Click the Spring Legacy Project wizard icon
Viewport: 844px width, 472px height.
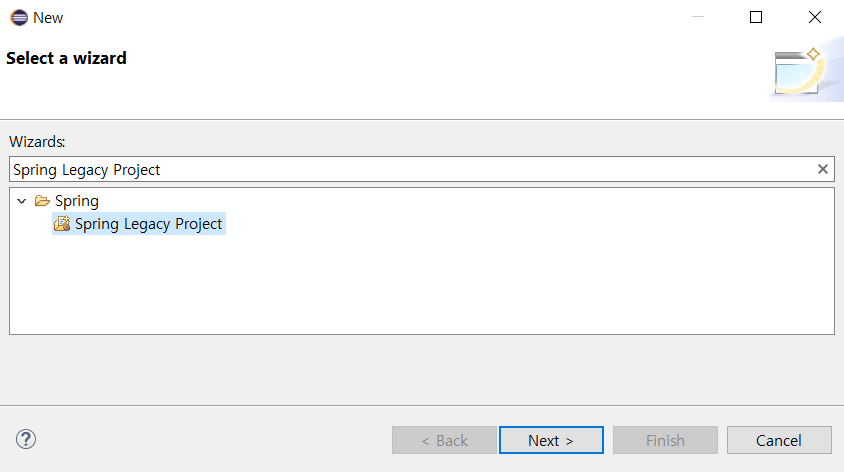(x=62, y=224)
